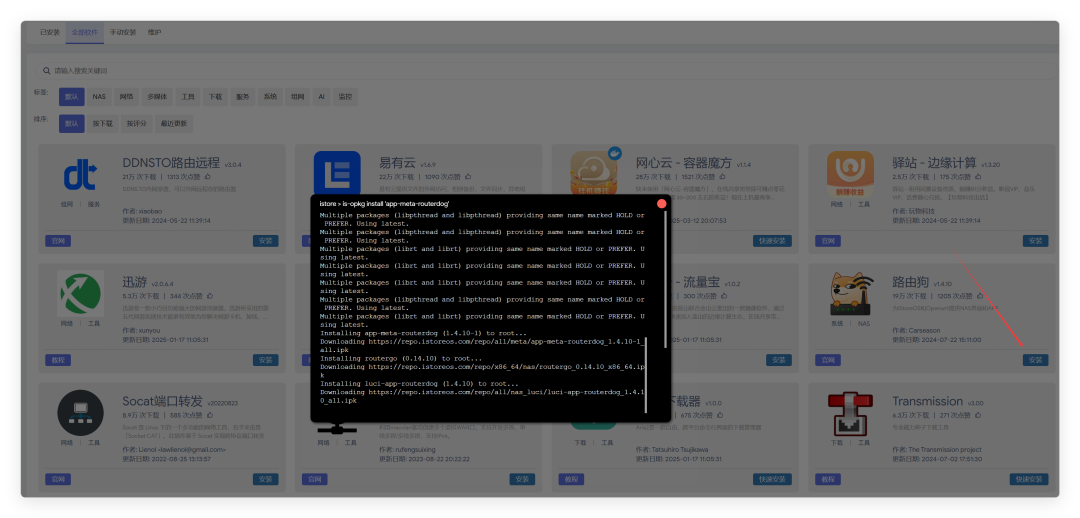The image size is (1080, 518).
Task: Click the DDNSTO路由远程 app logo
Action: pyautogui.click(x=81, y=175)
